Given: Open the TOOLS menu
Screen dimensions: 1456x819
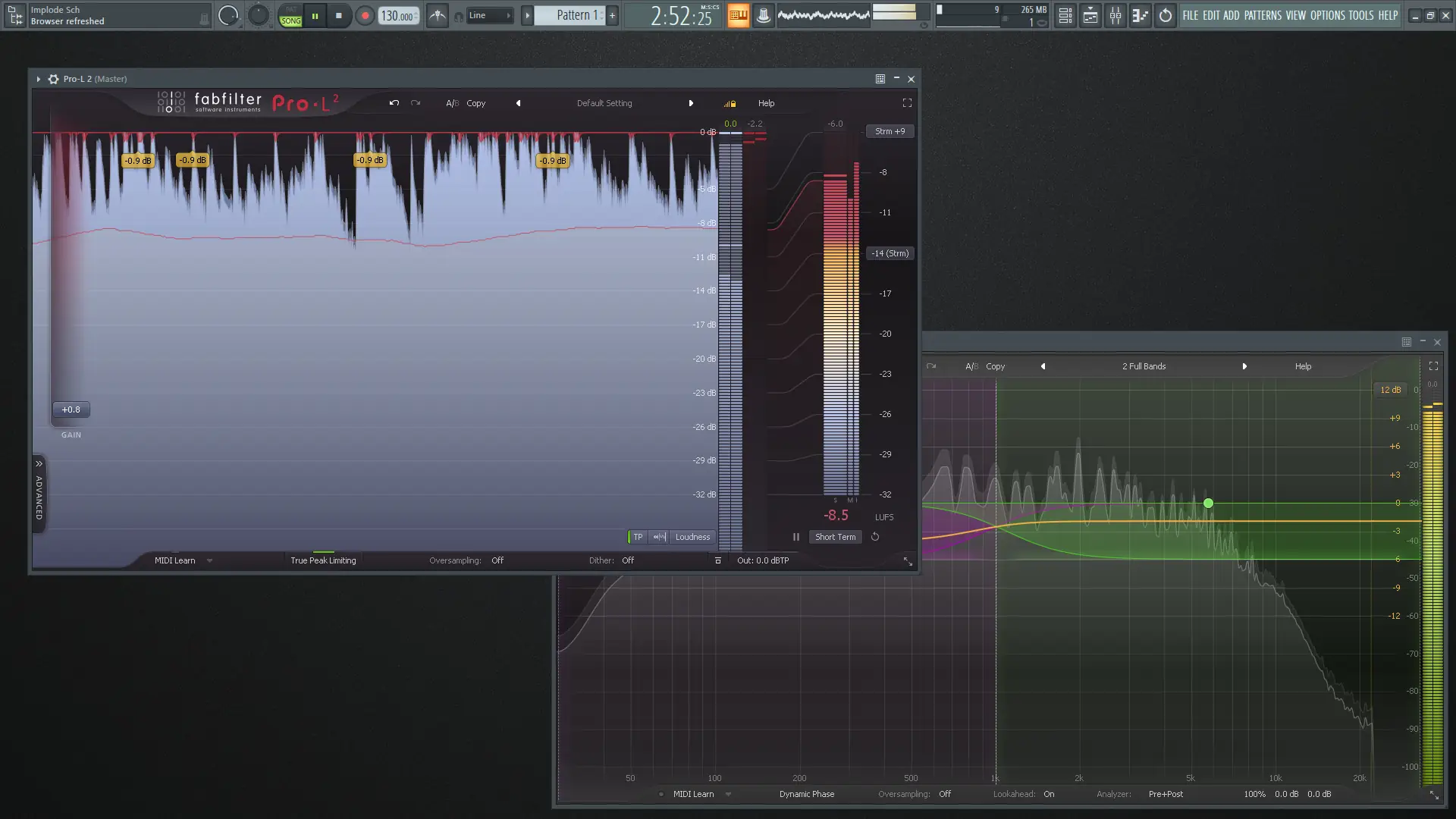Looking at the screenshot, I should 1360,15.
